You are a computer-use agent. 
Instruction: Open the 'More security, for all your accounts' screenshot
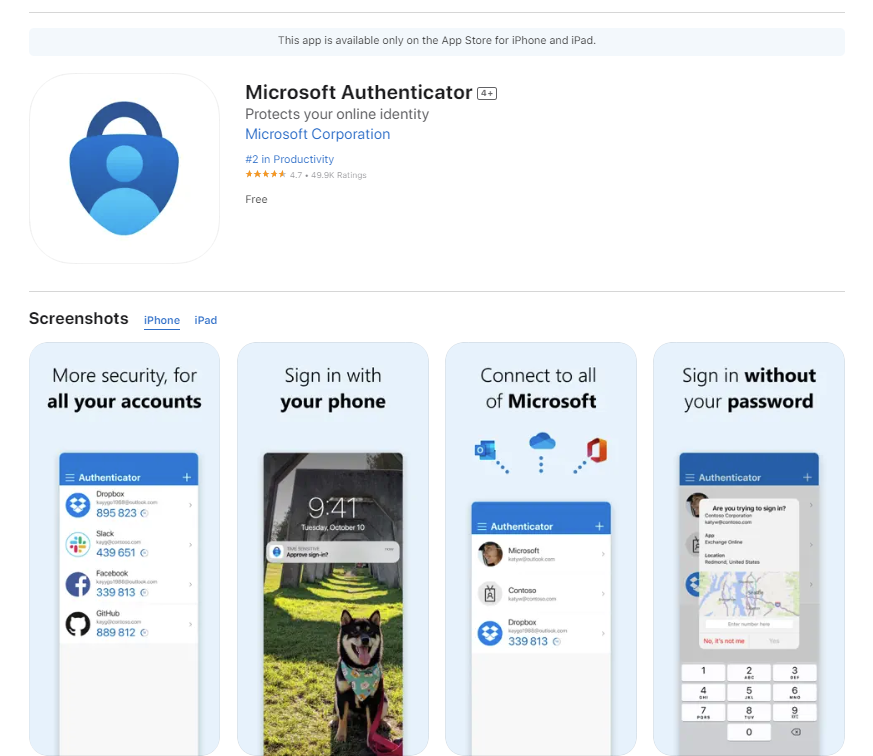coord(124,548)
